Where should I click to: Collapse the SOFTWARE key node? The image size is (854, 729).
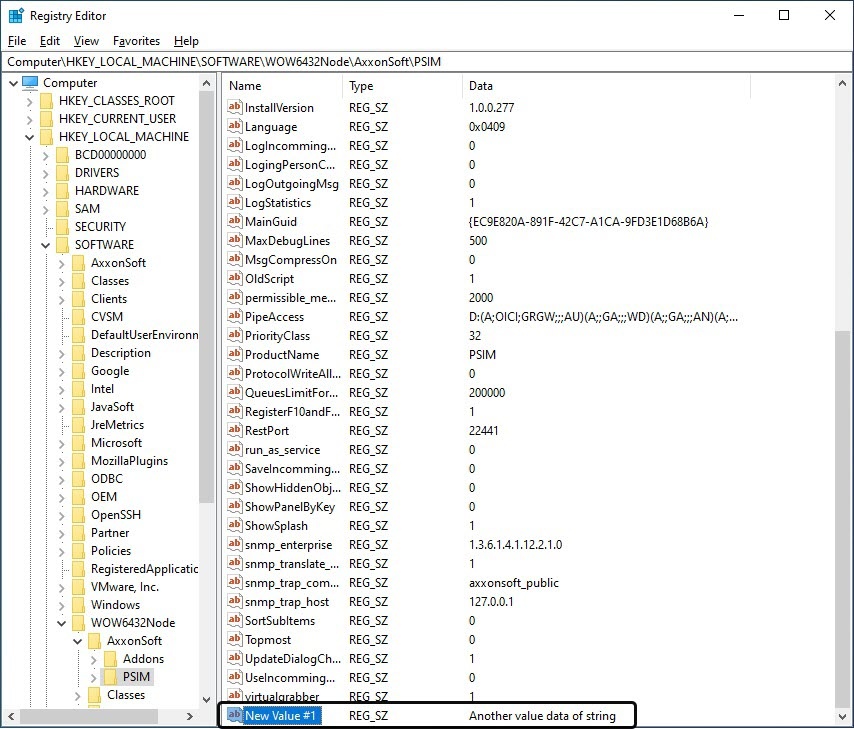pyautogui.click(x=45, y=245)
